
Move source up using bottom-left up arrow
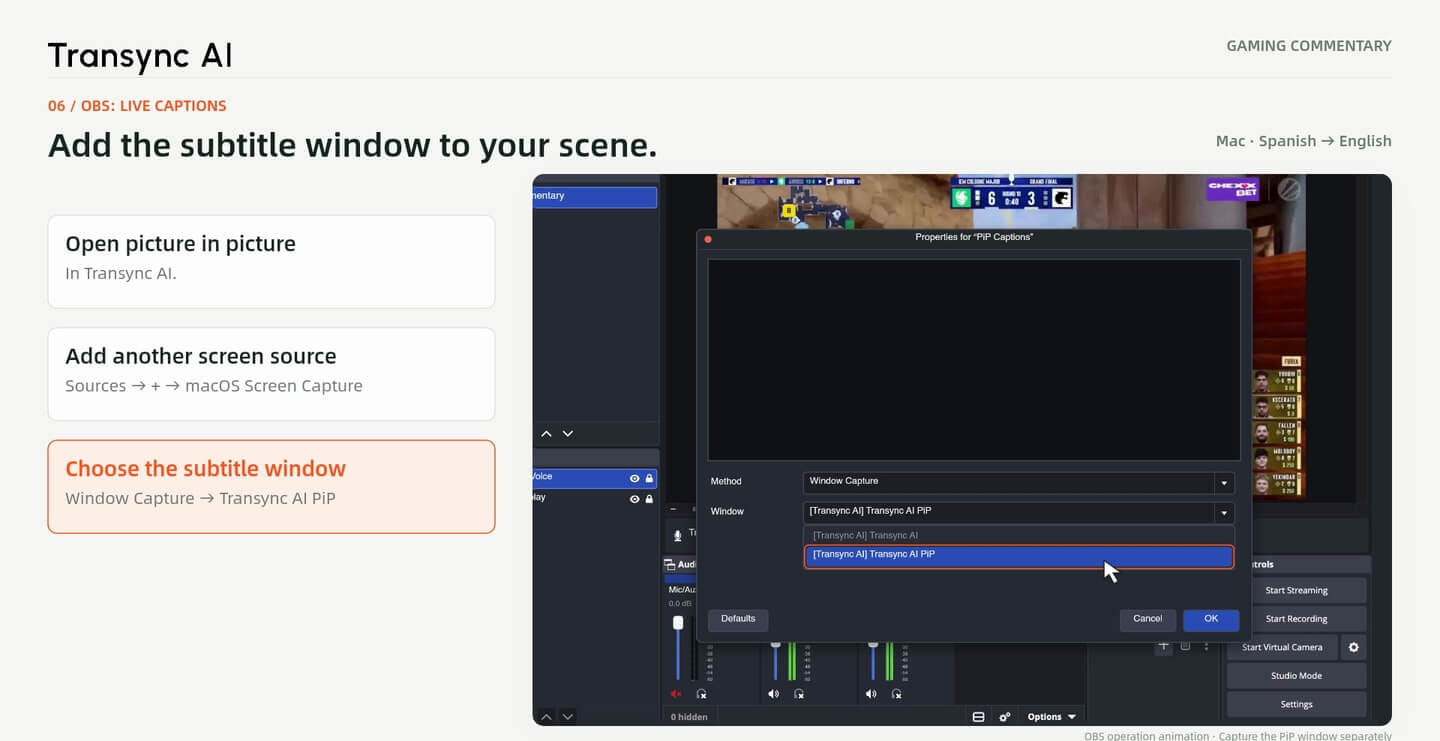[x=546, y=716]
